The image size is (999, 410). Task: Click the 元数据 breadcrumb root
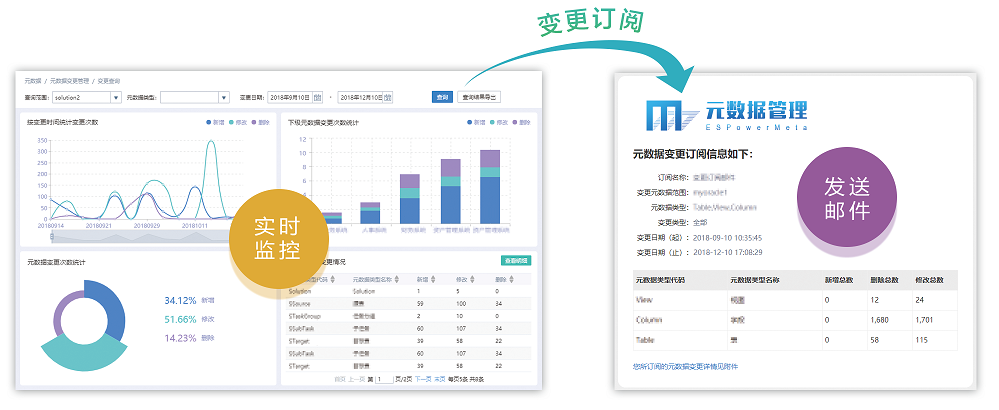(33, 79)
